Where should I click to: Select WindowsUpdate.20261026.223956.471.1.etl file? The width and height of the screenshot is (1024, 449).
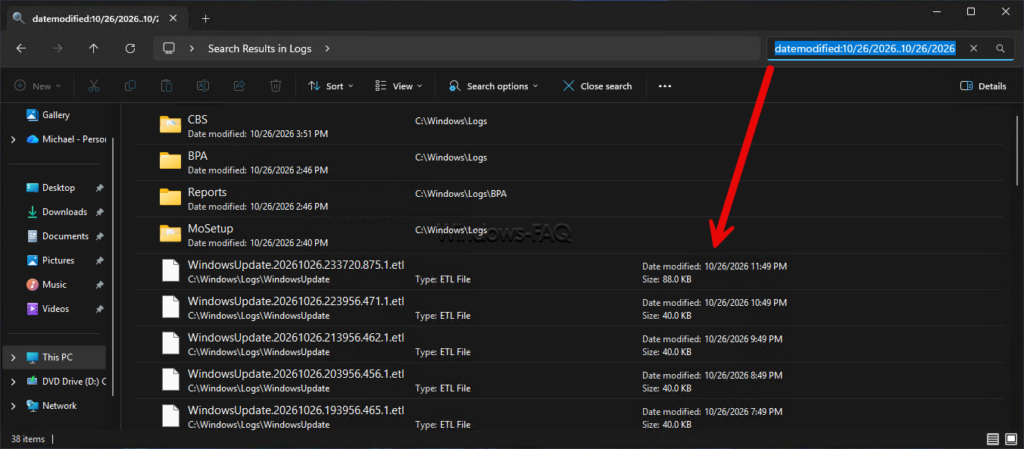[x=569, y=308]
